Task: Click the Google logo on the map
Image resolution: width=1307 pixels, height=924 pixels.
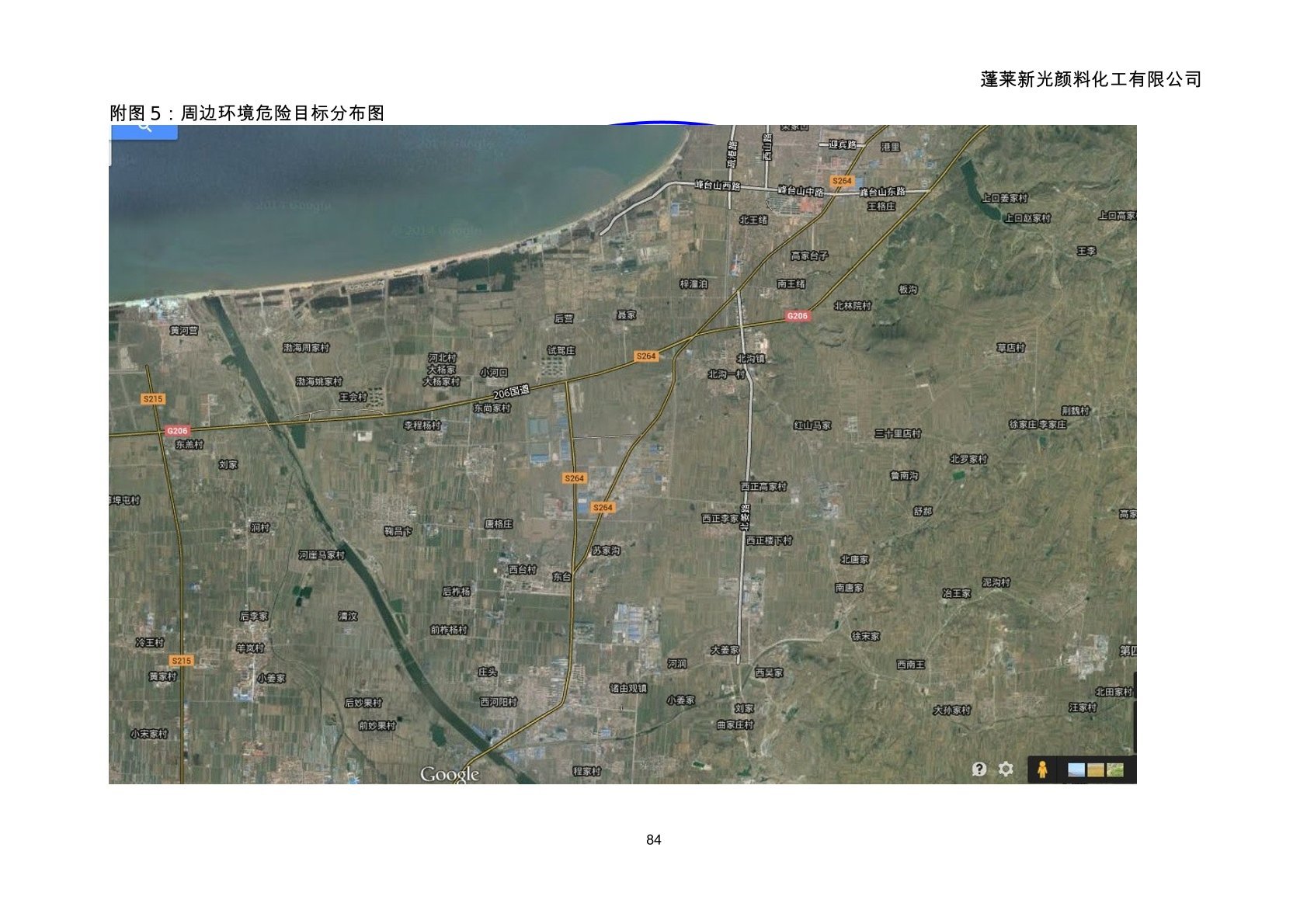Action: [x=450, y=774]
